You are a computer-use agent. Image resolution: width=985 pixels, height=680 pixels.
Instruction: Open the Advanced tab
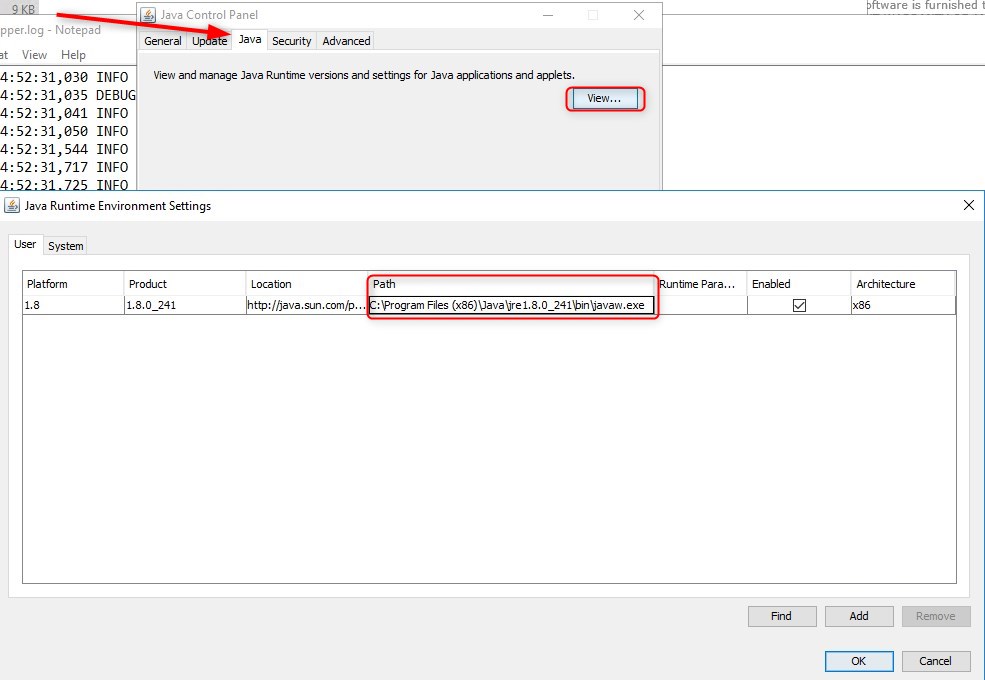pyautogui.click(x=345, y=41)
